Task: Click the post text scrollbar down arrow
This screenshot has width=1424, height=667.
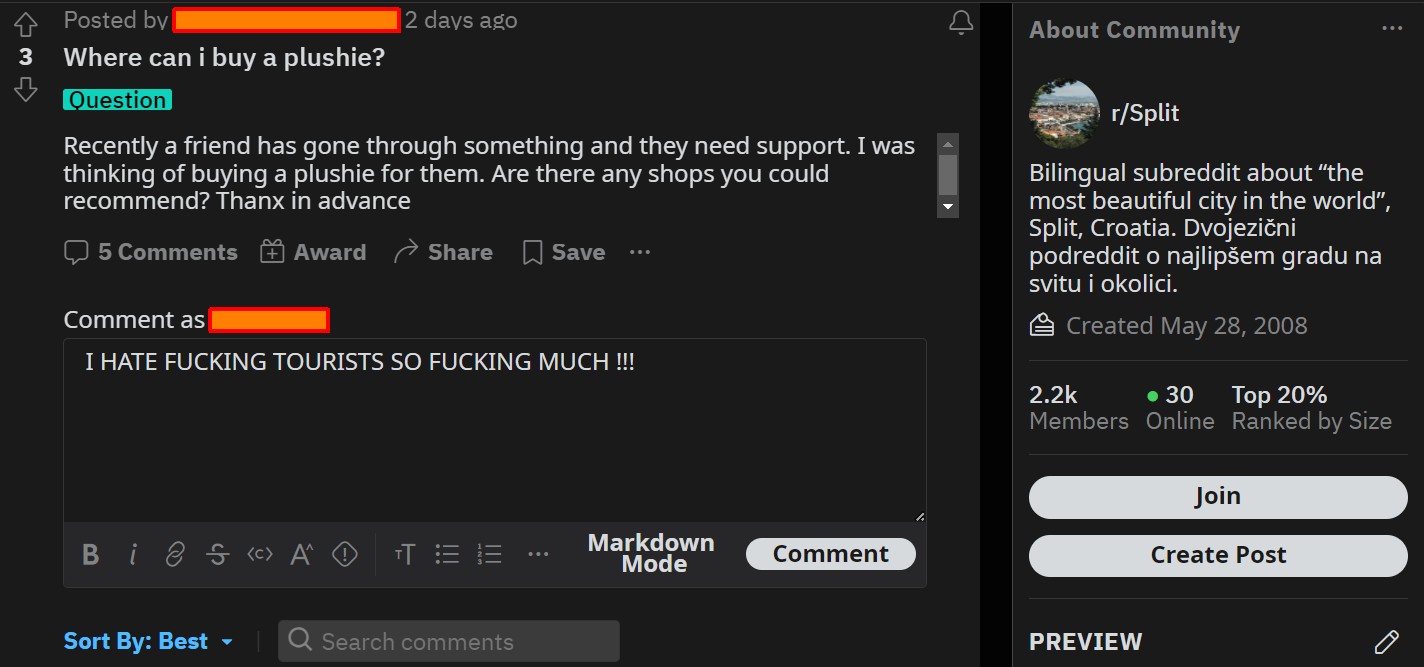Action: click(948, 207)
